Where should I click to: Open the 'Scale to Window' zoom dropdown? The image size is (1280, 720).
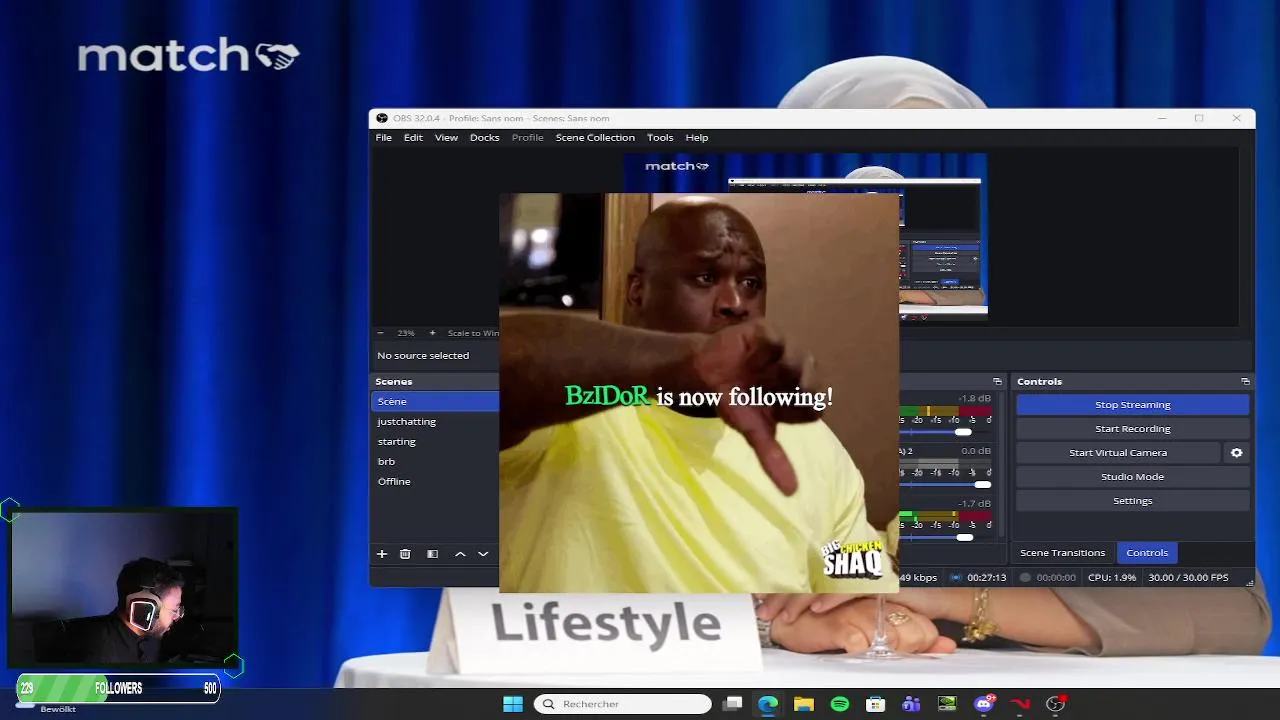[473, 333]
